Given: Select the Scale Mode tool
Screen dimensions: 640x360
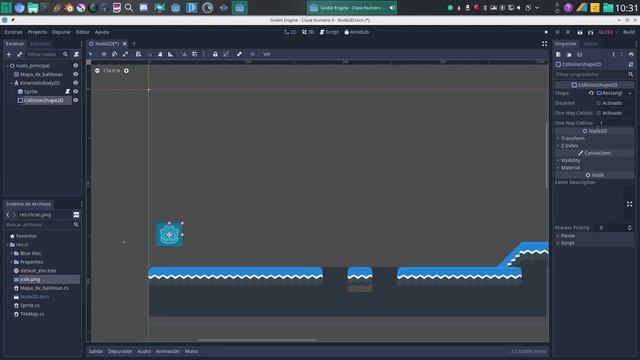Looking at the screenshot, I should [x=125, y=54].
